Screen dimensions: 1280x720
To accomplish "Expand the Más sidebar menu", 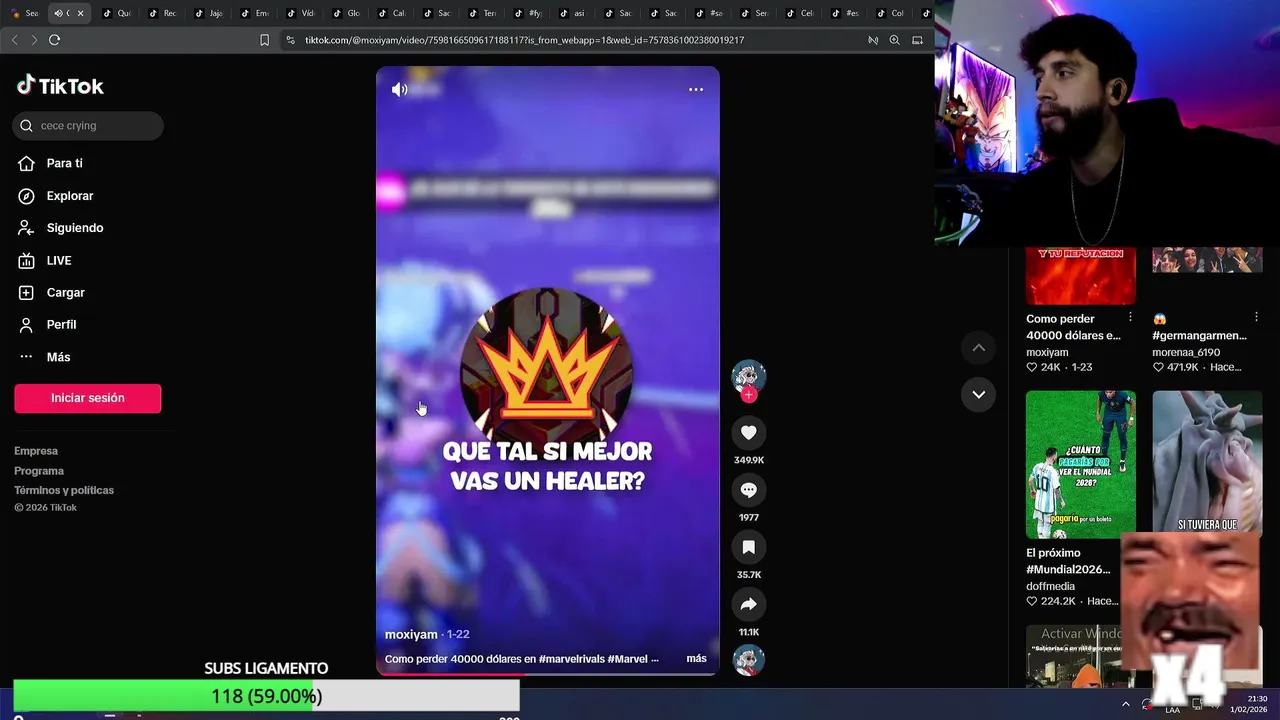I will point(58,357).
